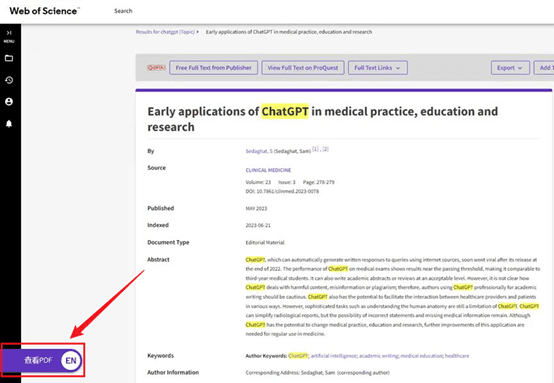Click the MAY 2023 published date
Screen dimensions: 554x383
256,208
